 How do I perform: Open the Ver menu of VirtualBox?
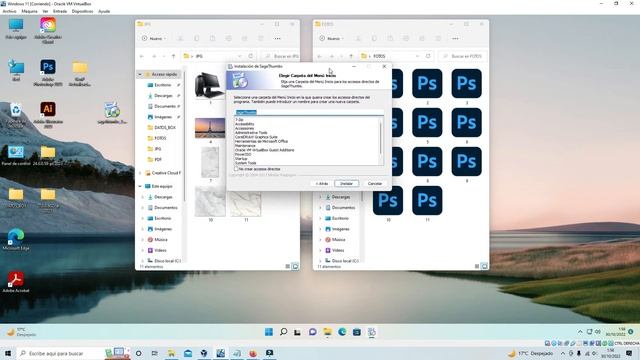[45, 11]
